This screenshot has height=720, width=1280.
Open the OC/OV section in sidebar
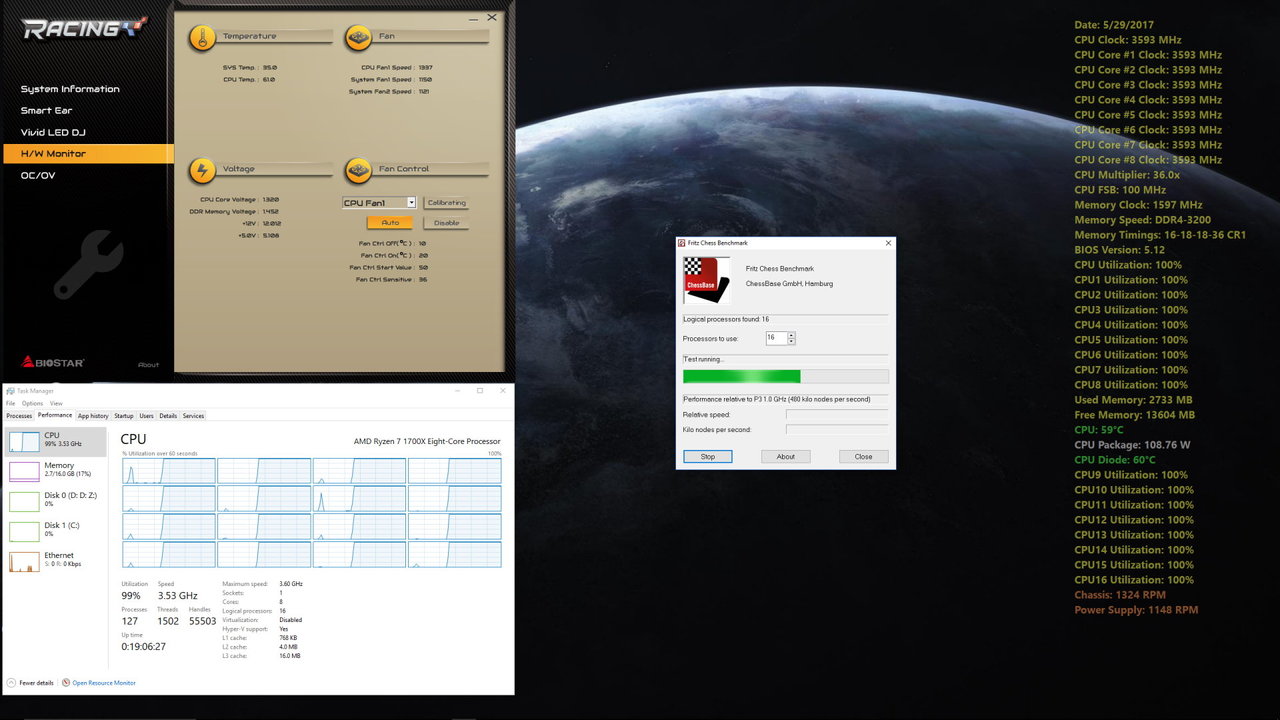click(38, 176)
